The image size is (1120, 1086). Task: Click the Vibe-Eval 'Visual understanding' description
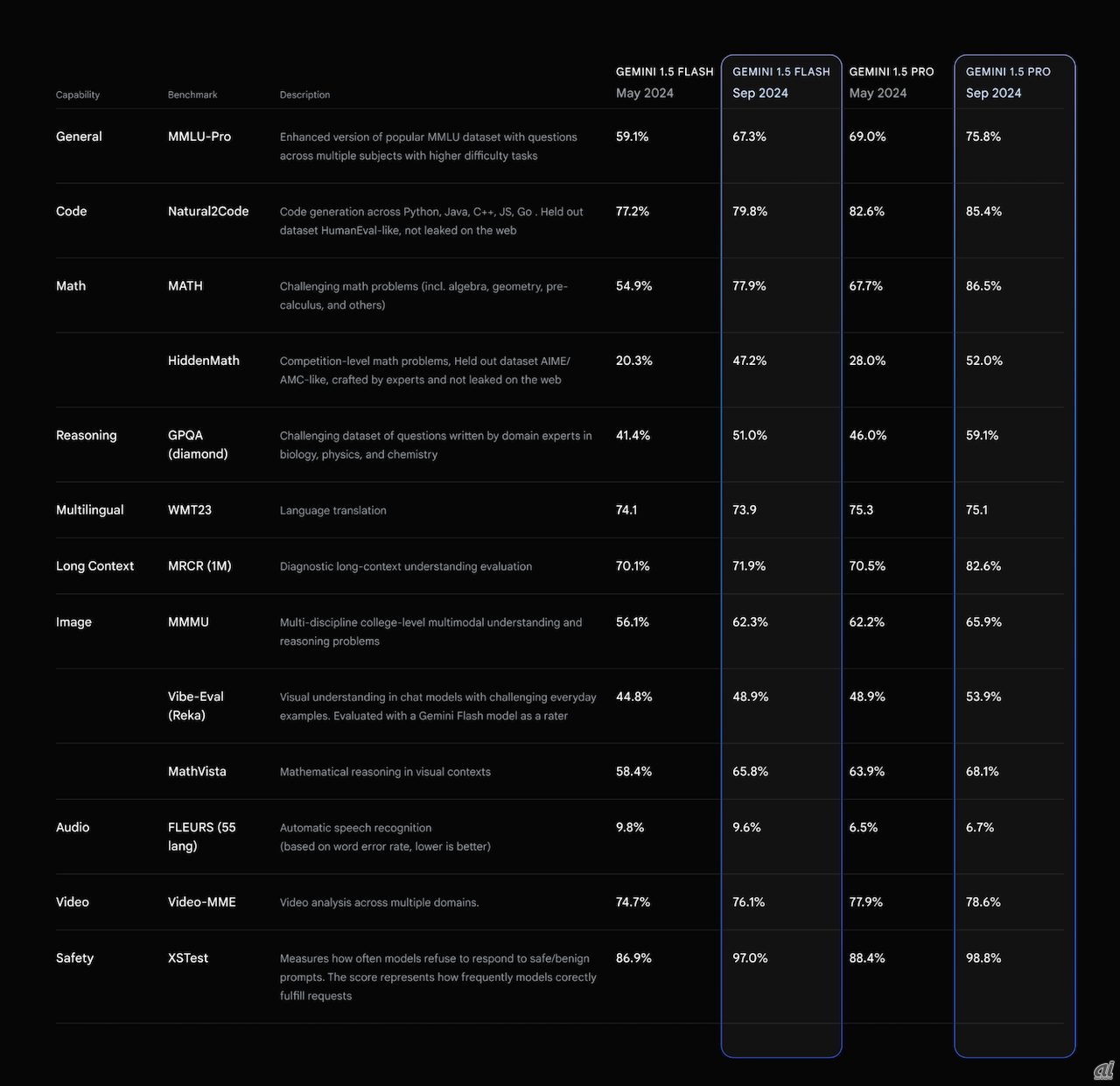(x=438, y=706)
